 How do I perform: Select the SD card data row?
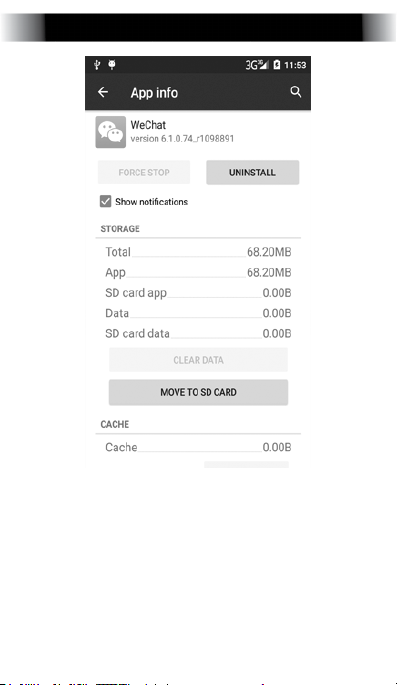click(x=198, y=334)
